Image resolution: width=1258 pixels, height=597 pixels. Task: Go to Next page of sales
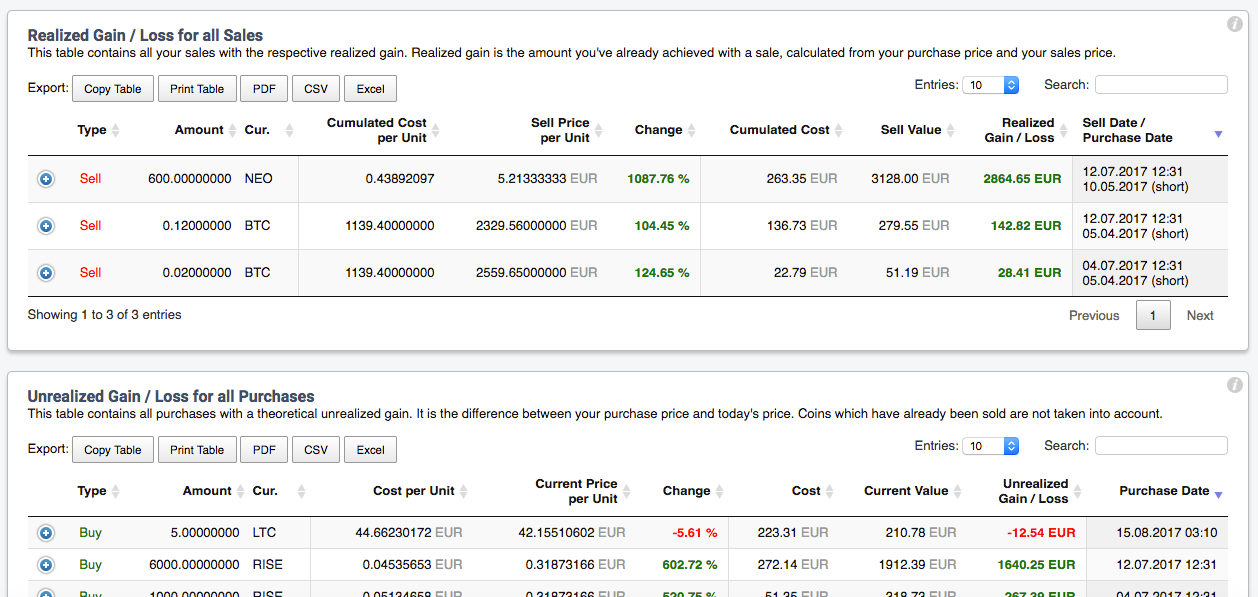click(x=1200, y=316)
